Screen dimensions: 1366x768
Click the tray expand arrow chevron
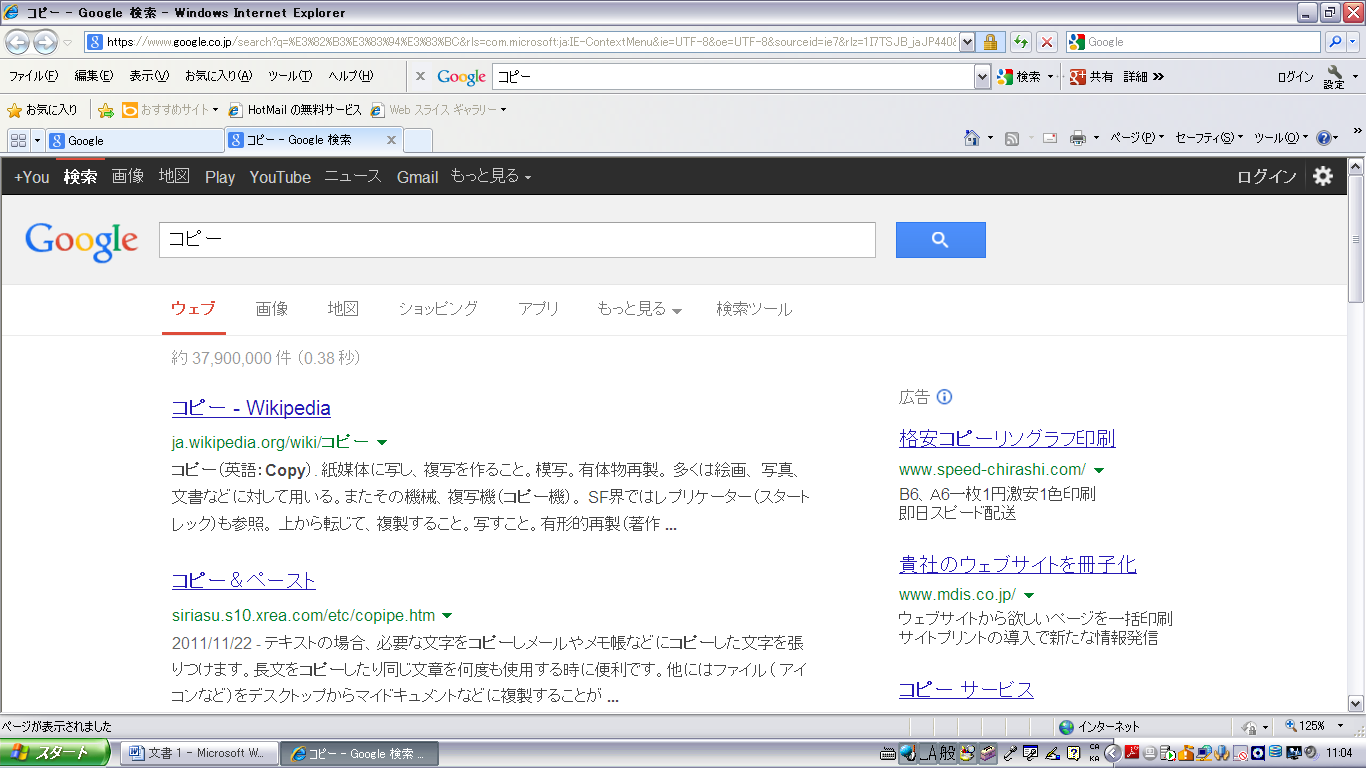pos(1112,753)
